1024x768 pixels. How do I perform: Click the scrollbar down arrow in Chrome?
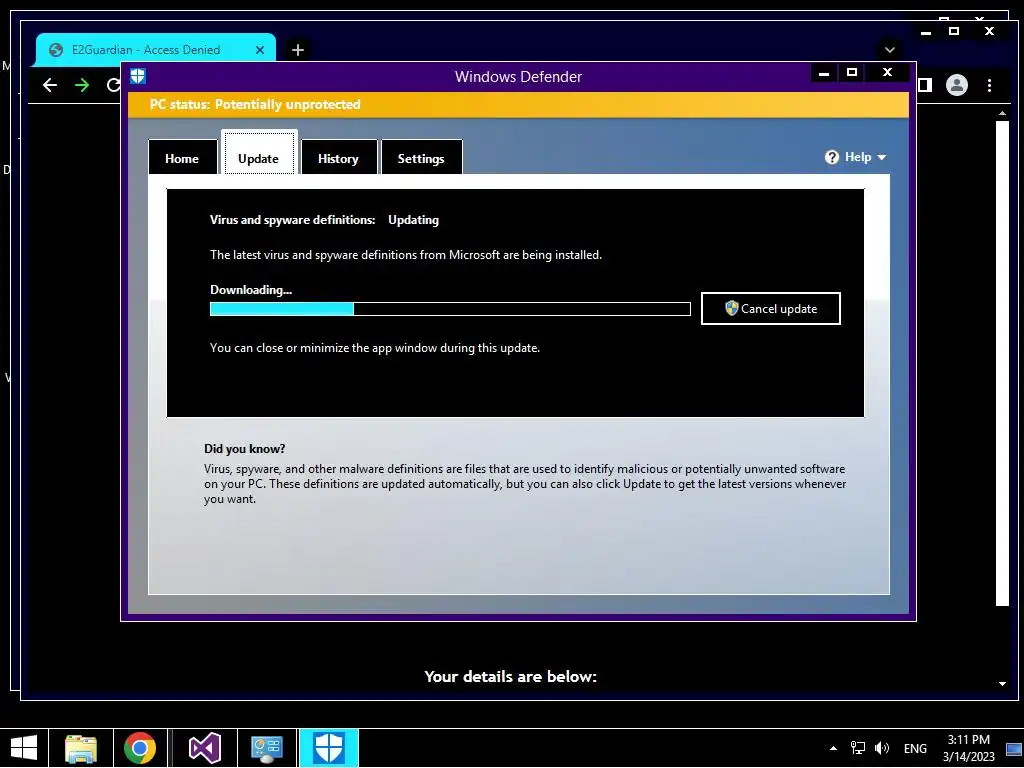[1002, 684]
